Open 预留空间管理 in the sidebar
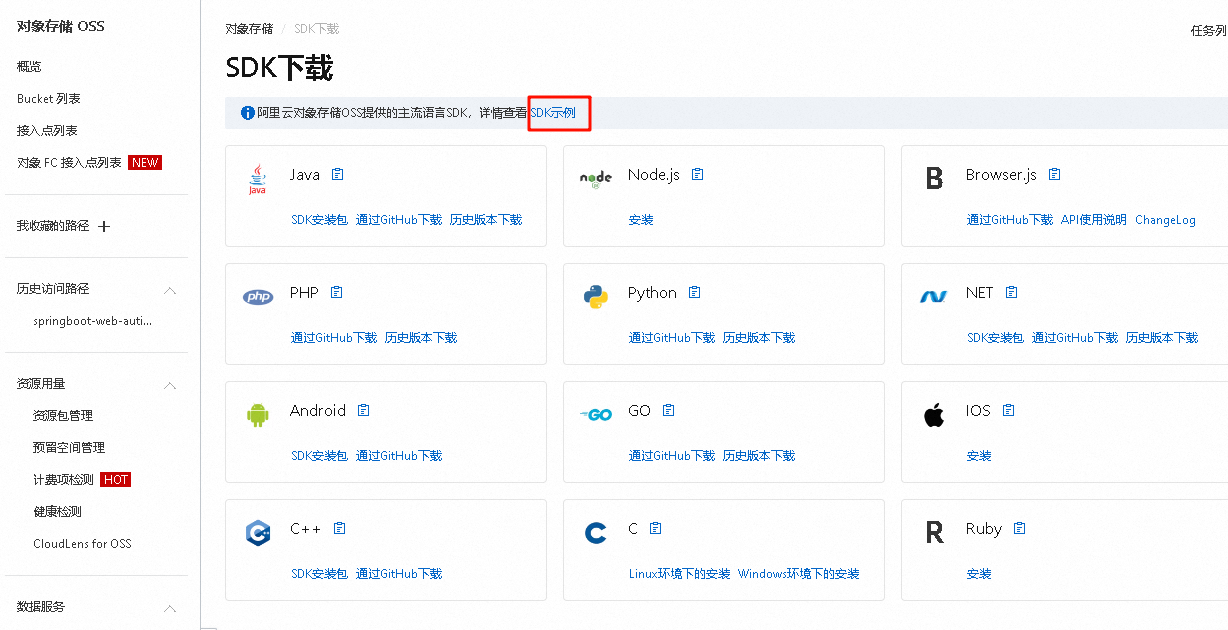1228x630 pixels. (x=69, y=447)
